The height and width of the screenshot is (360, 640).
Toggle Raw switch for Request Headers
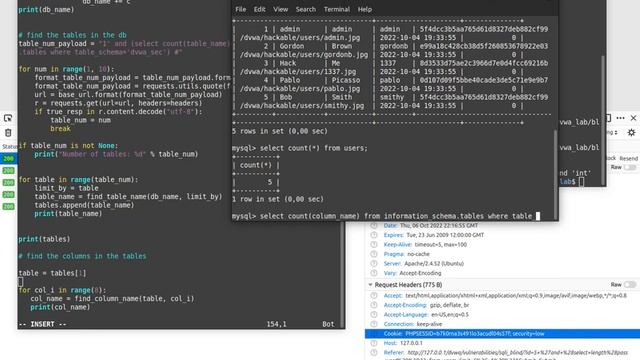[630, 284]
